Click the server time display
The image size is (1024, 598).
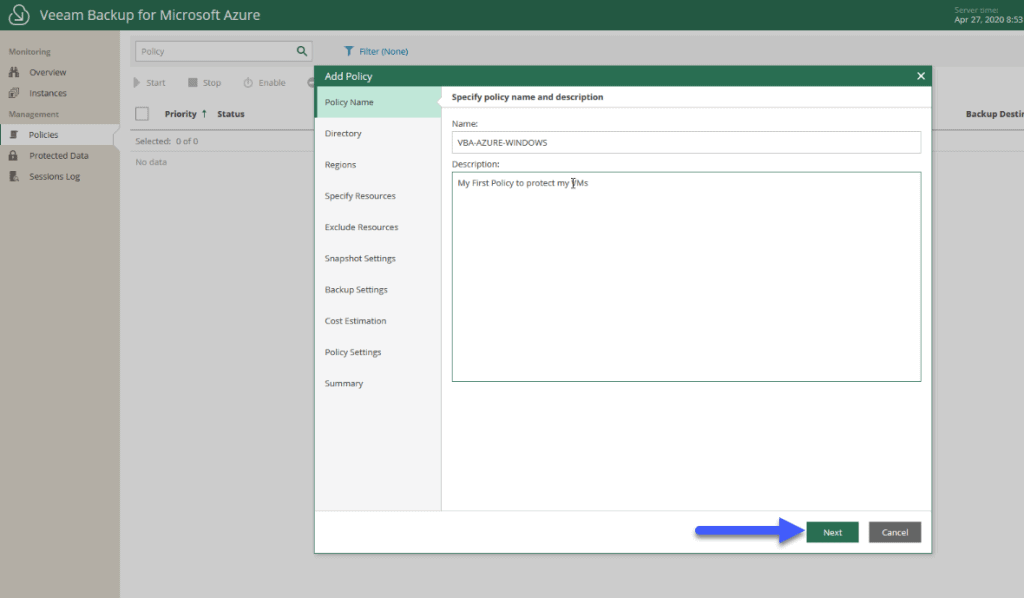click(x=989, y=15)
